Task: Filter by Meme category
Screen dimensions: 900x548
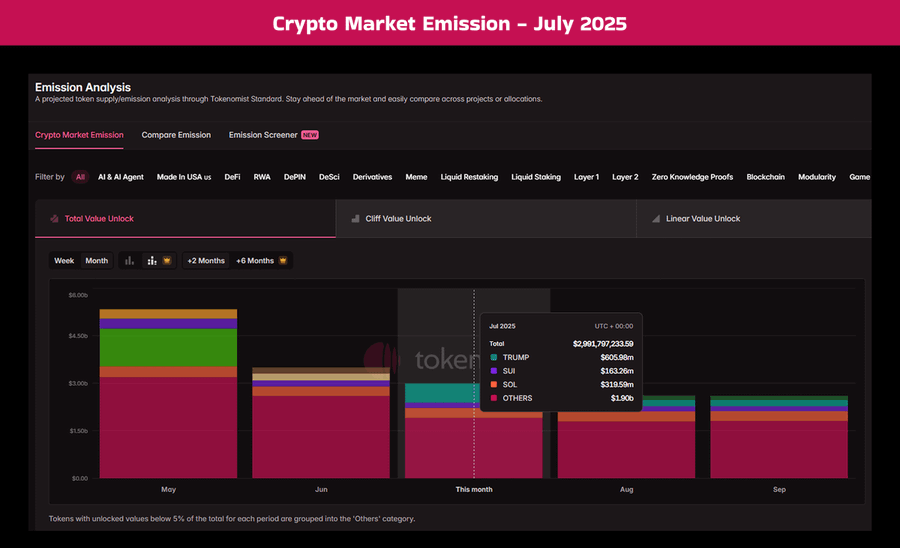Action: (416, 177)
